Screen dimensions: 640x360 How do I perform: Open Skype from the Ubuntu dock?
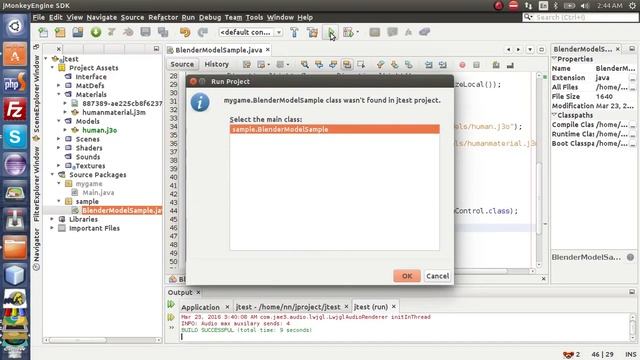coord(15,137)
